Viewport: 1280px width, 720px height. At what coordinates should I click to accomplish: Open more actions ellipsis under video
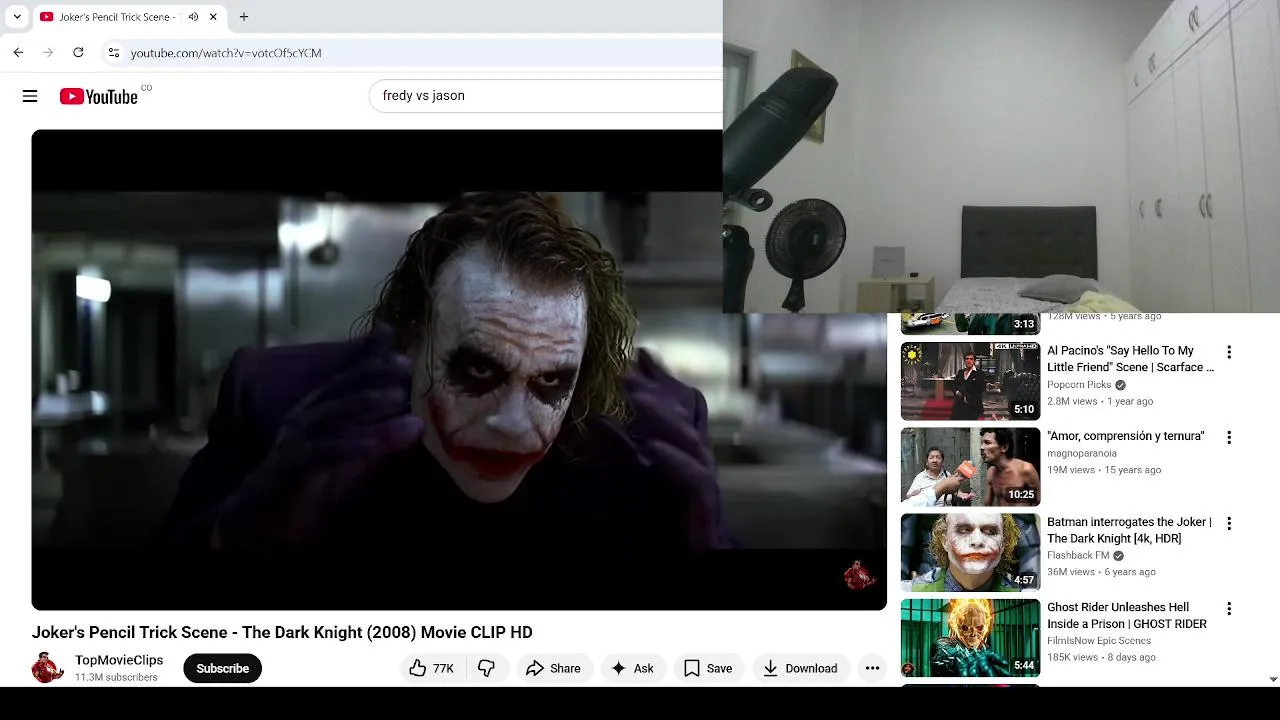click(x=872, y=668)
